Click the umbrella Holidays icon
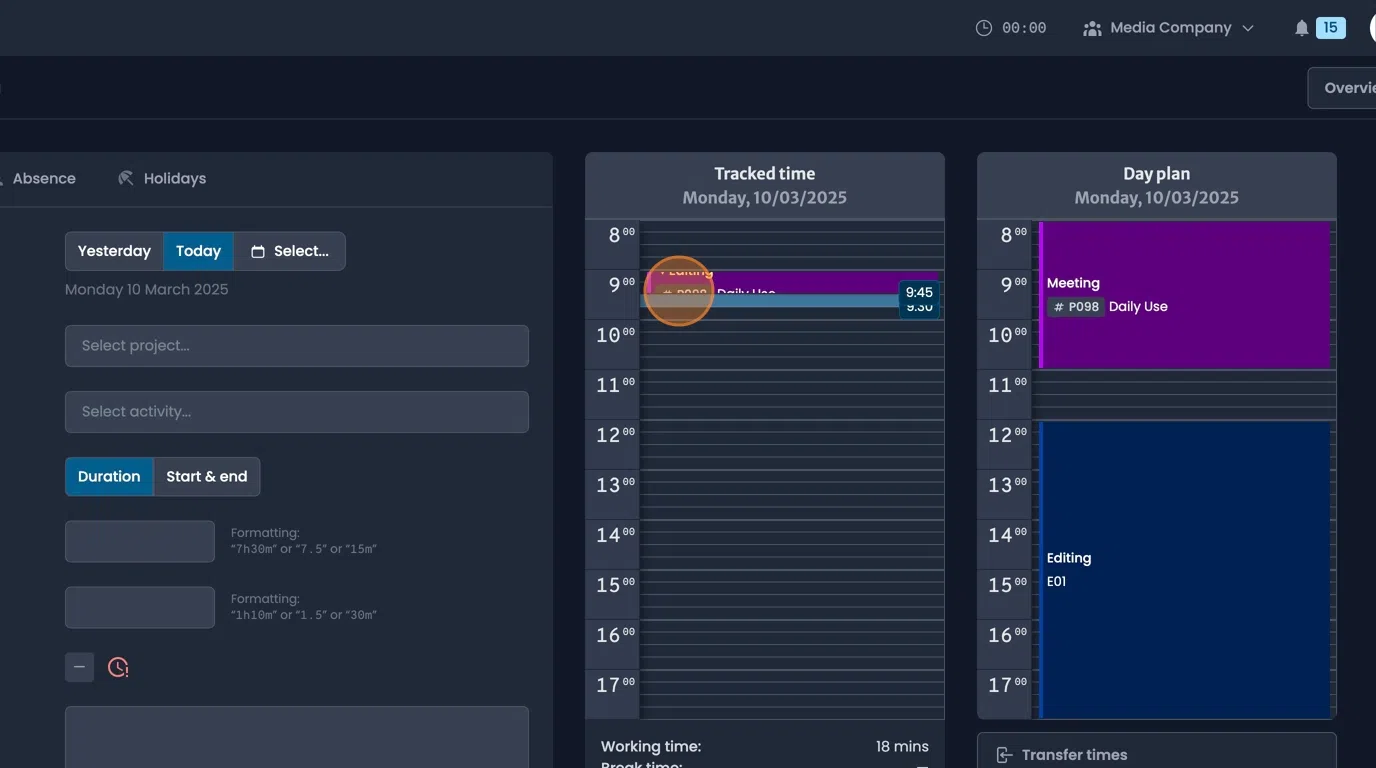The width and height of the screenshot is (1376, 768). [126, 178]
